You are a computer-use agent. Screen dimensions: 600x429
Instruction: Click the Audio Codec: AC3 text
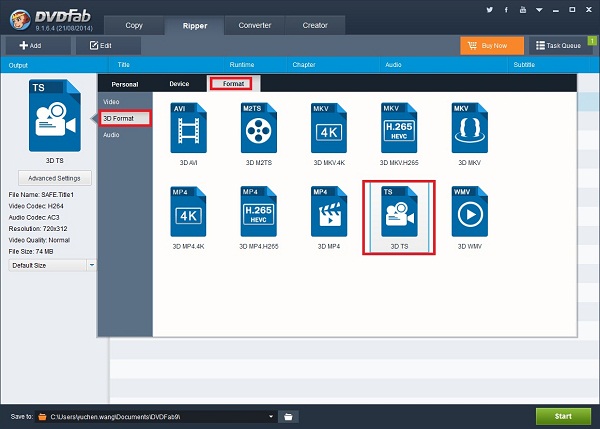tap(34, 217)
